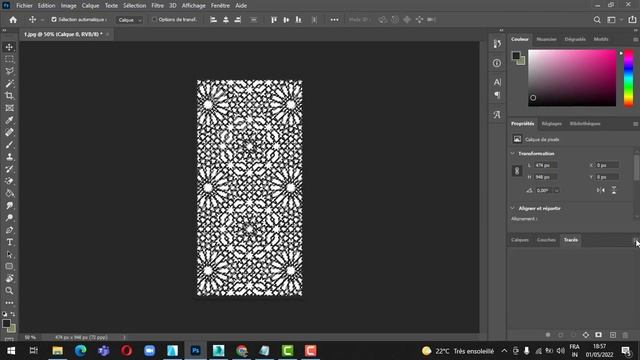The width and height of the screenshot is (640, 360).
Task: Select the Smudge tool
Action: [x=9, y=206]
